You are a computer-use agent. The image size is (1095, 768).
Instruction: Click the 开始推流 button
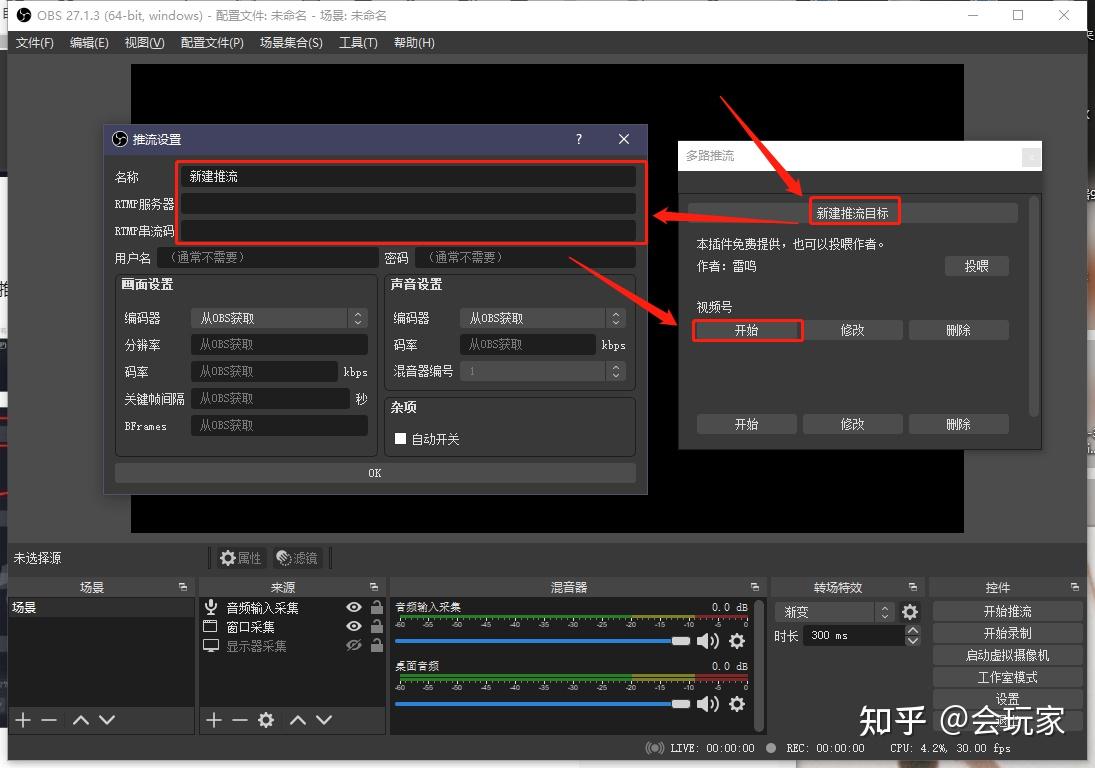tap(1007, 611)
